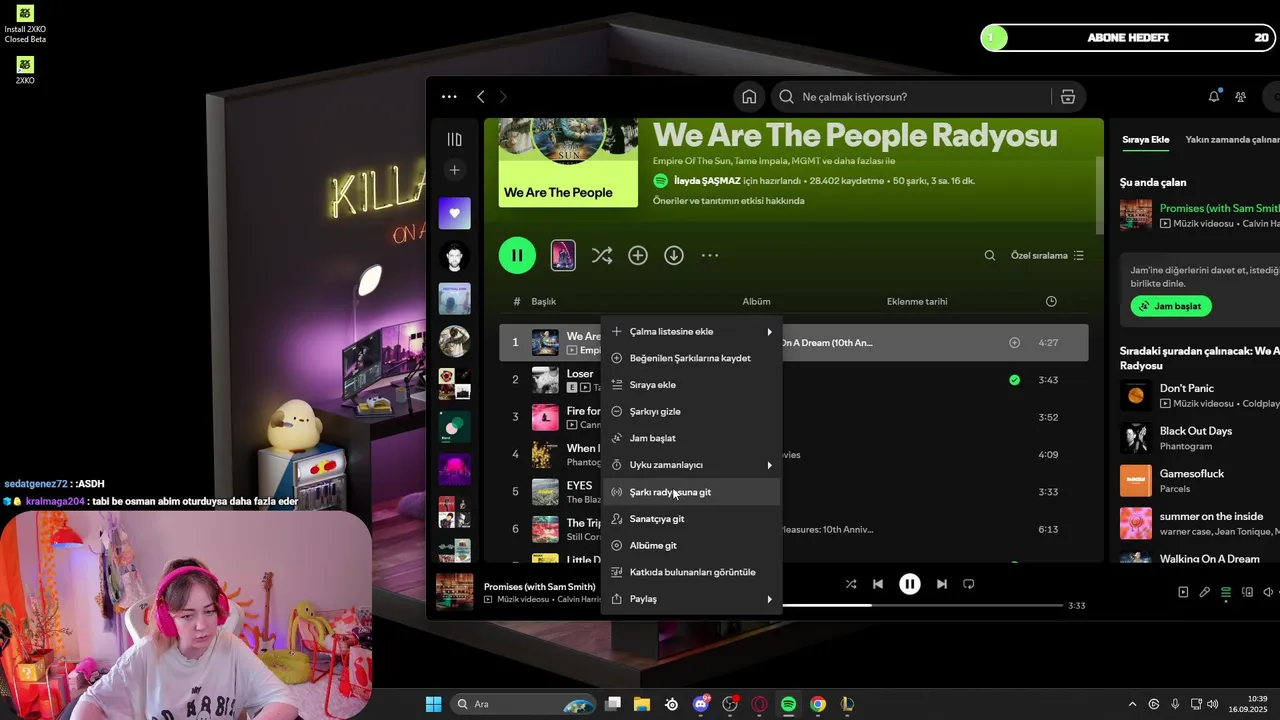Search within the playlist using magnifier icon

tap(990, 256)
